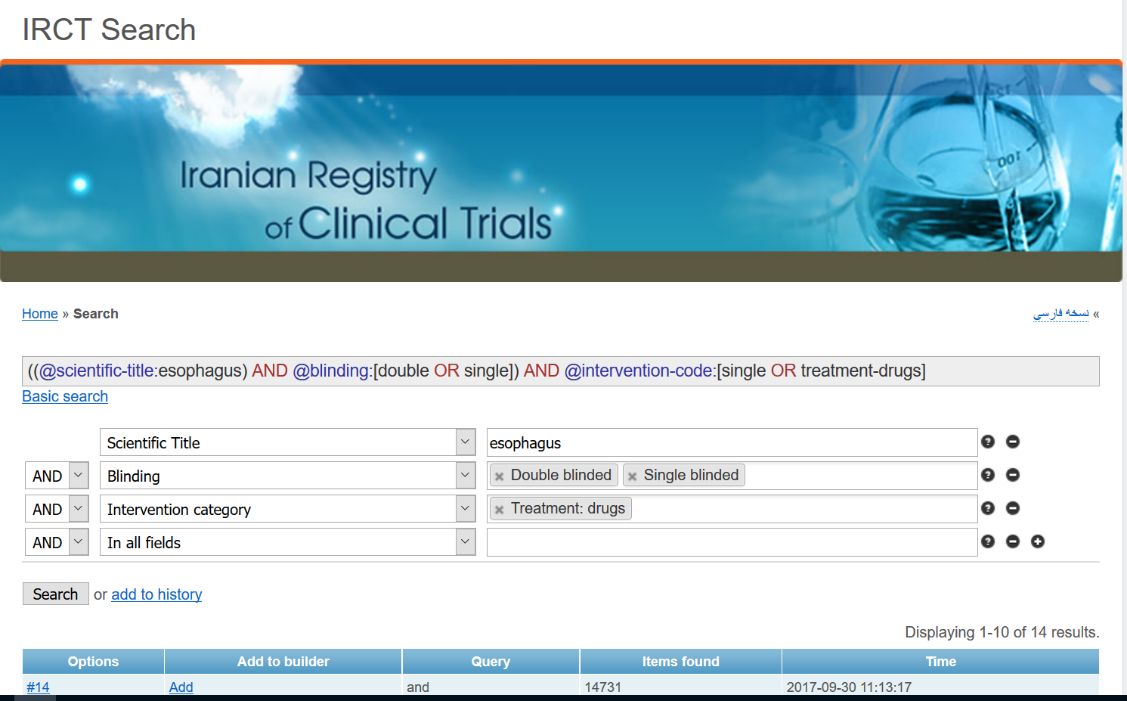Remove the 'Single blinded' tag
The height and width of the screenshot is (701, 1127).
pos(632,476)
